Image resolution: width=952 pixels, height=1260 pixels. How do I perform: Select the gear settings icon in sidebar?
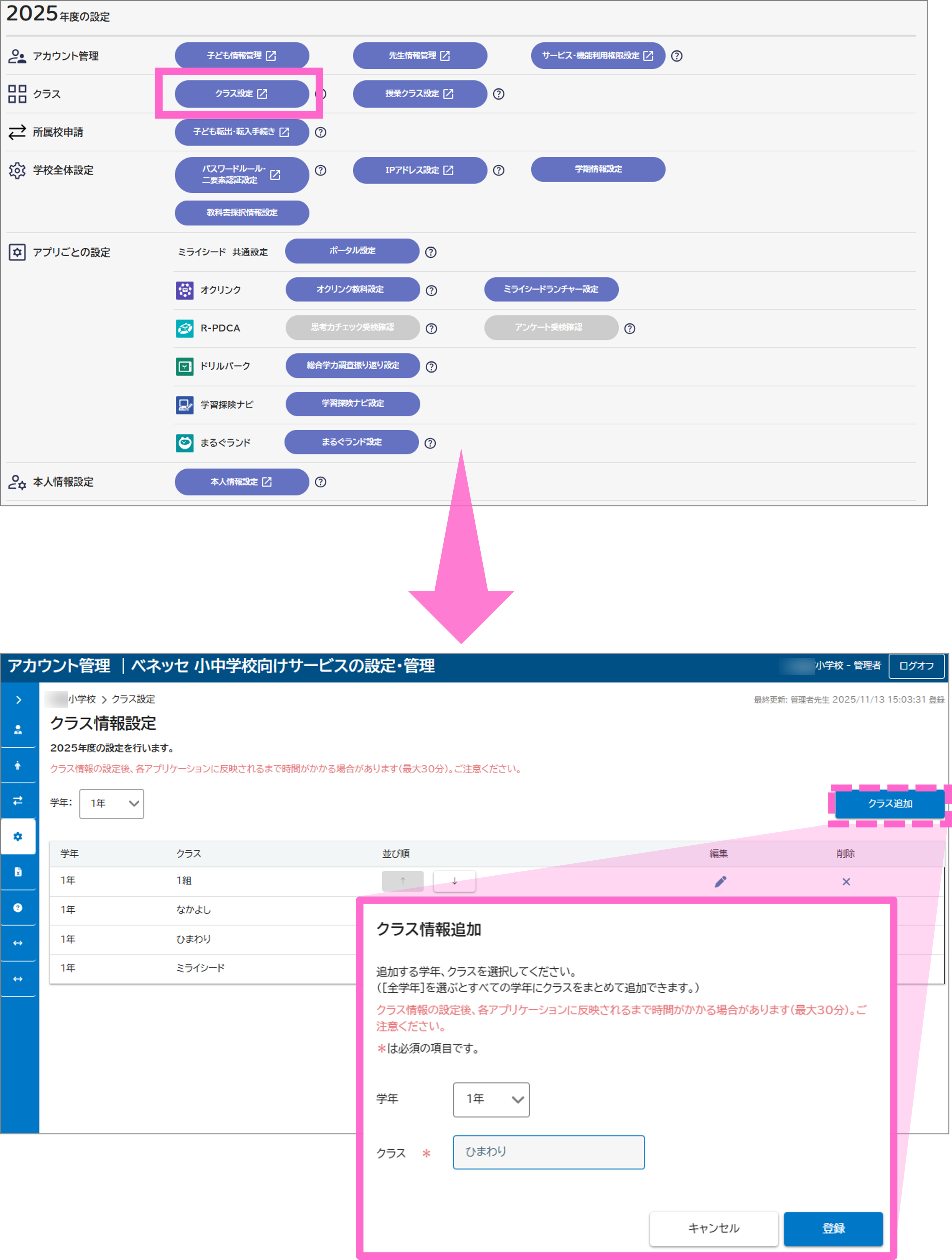point(18,836)
